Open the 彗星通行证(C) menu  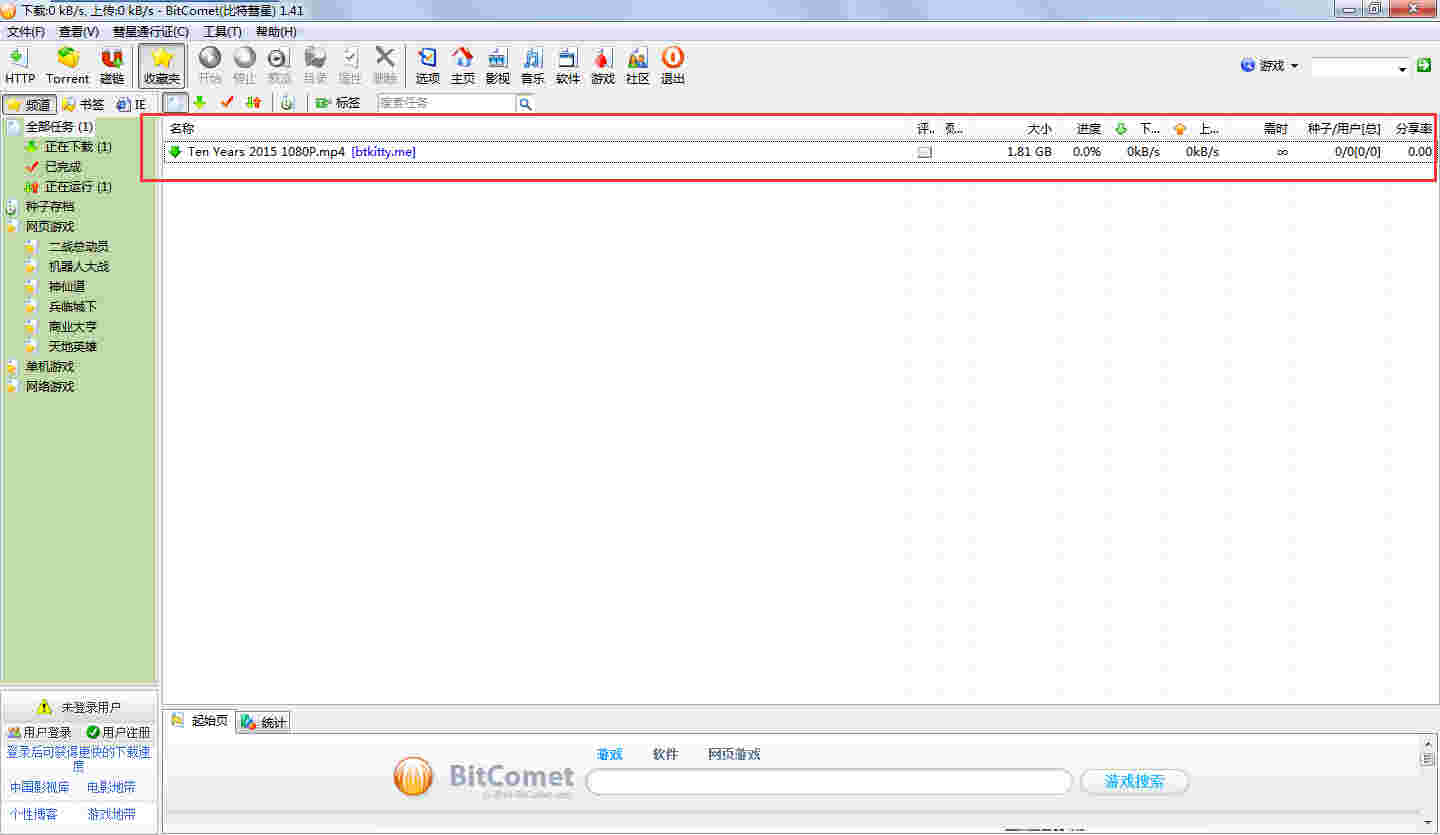(151, 32)
